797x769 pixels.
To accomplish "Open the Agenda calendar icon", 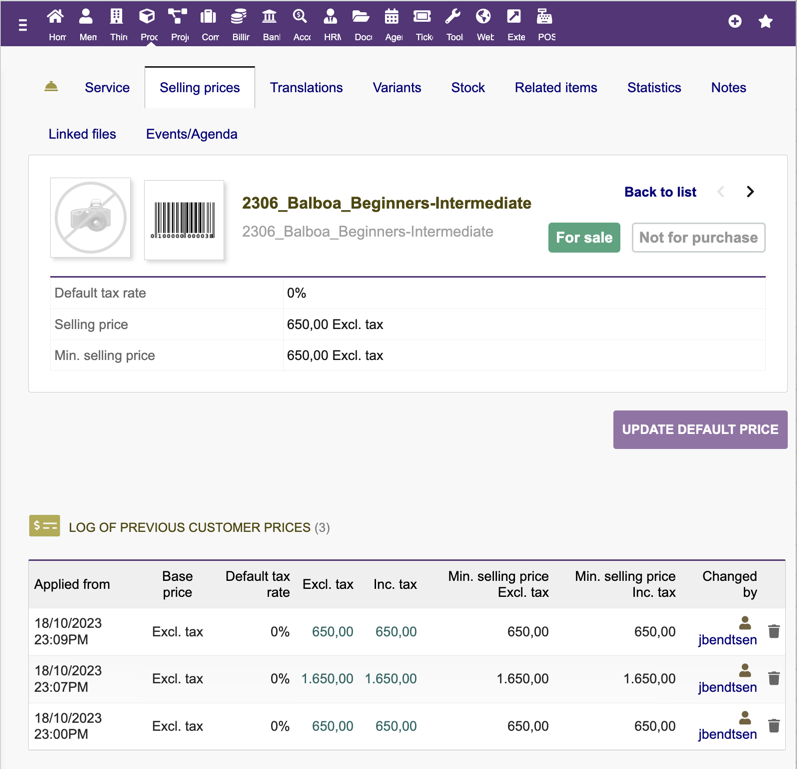I will point(392,17).
